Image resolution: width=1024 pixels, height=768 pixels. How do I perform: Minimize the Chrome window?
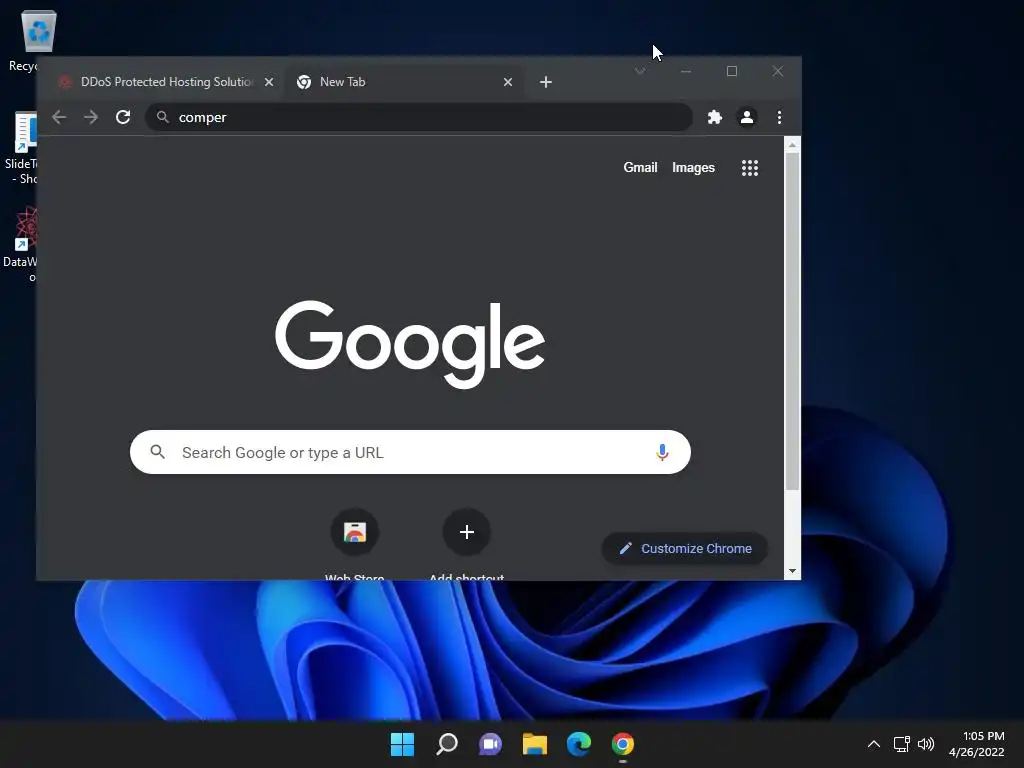(x=686, y=71)
